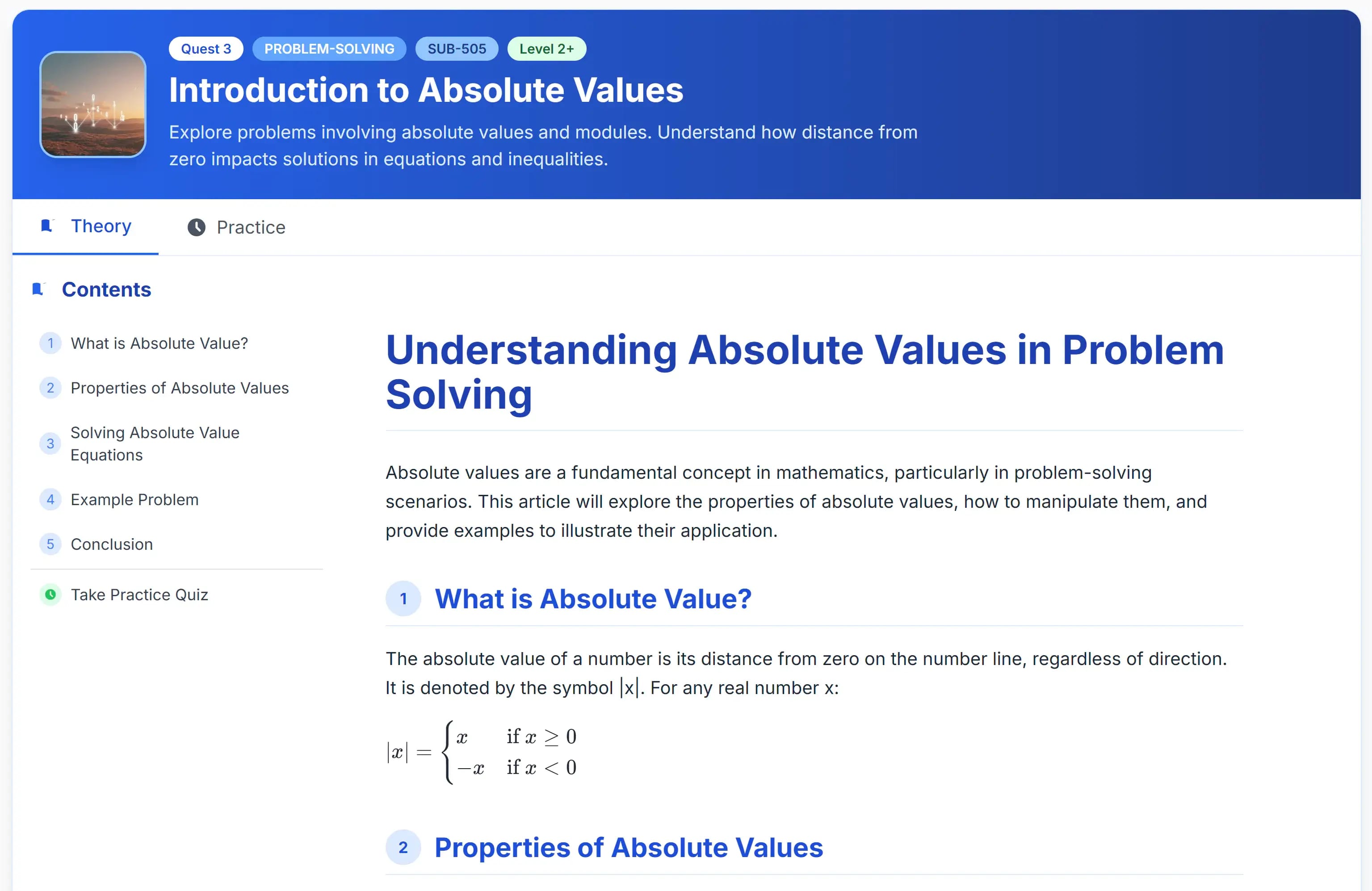The image size is (1372, 891).
Task: Click the Contents bookmark icon
Action: (x=38, y=289)
